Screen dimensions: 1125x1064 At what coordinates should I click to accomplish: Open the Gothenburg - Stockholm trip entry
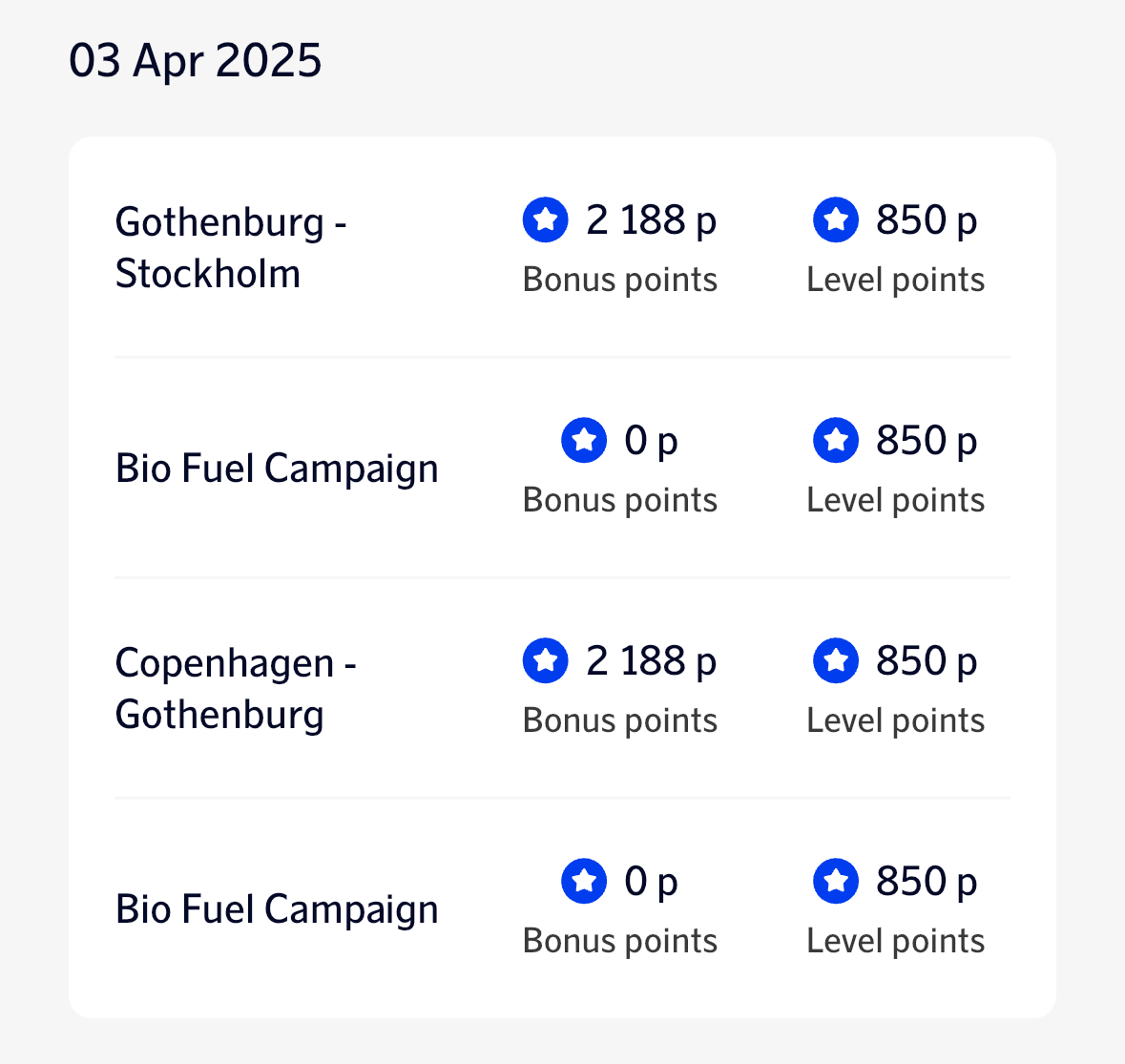230,247
